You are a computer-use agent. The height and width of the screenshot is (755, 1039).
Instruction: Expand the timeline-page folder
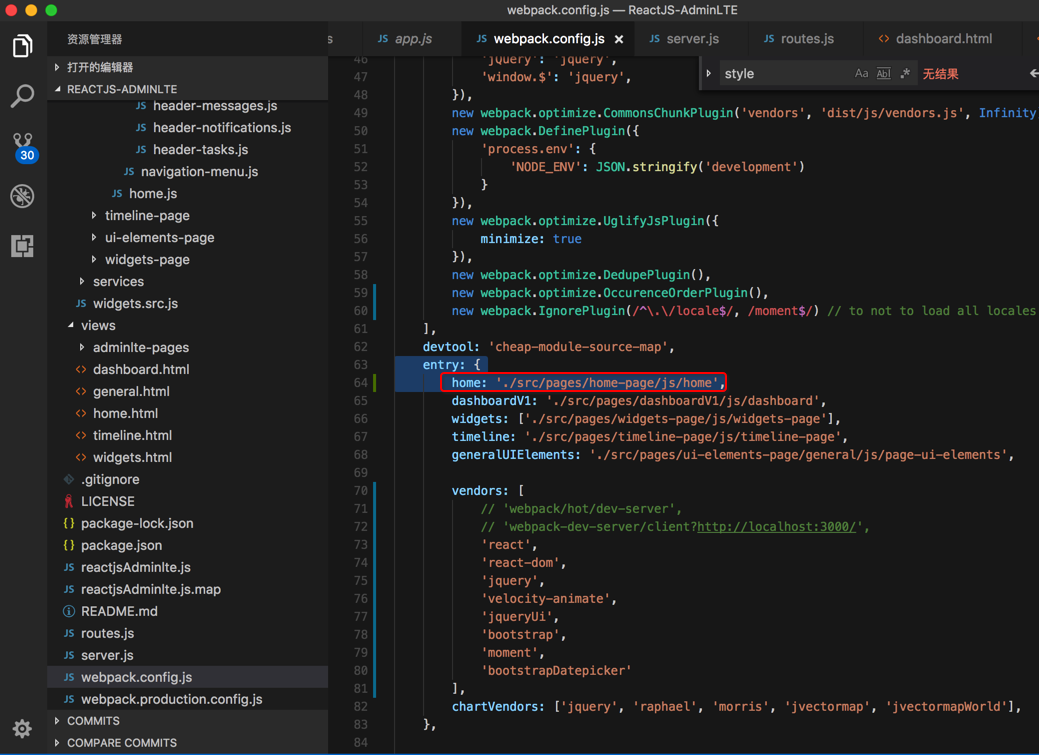pos(147,215)
